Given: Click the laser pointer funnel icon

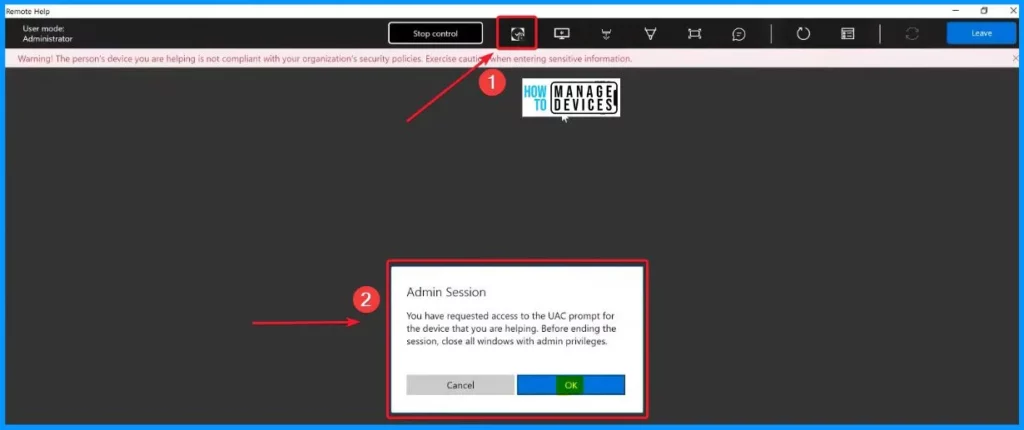Looking at the screenshot, I should click(650, 34).
